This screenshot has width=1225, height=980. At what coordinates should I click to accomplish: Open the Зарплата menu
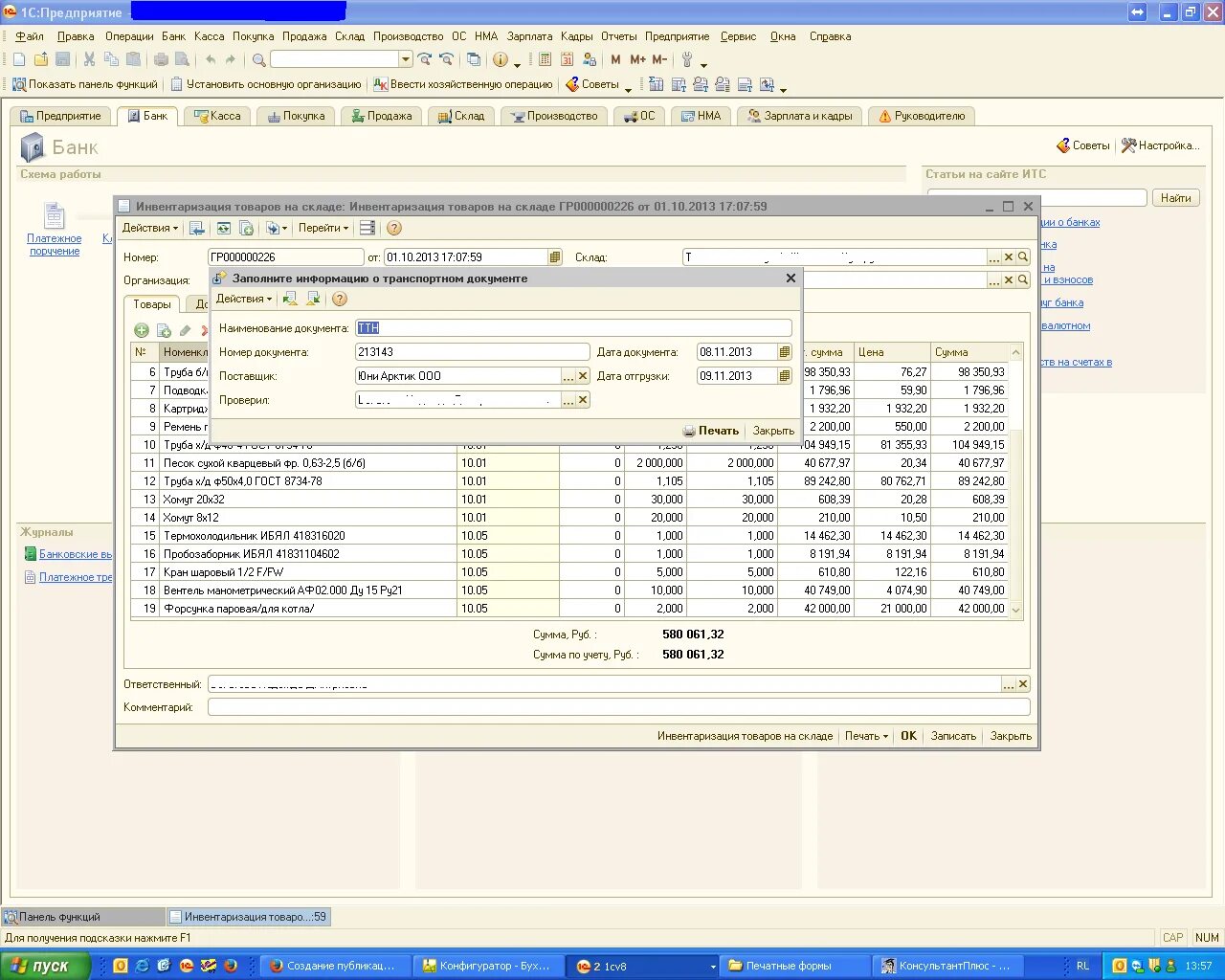(x=530, y=36)
